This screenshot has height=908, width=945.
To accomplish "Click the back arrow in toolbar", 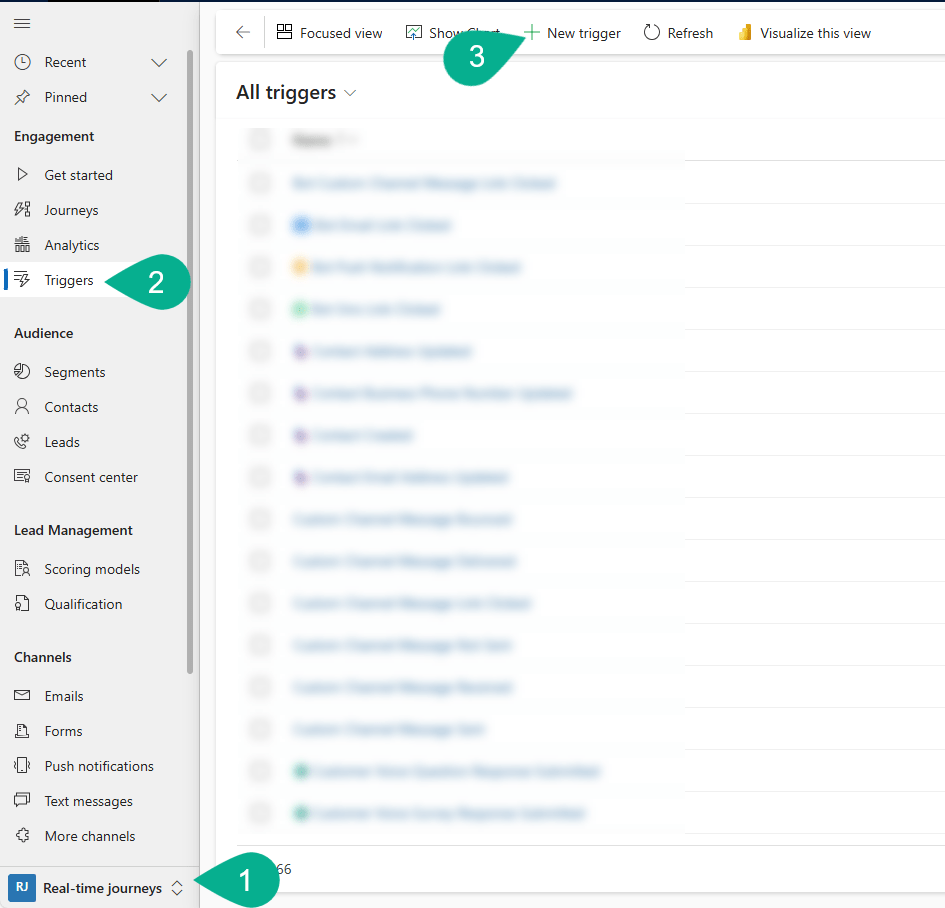I will click(243, 33).
